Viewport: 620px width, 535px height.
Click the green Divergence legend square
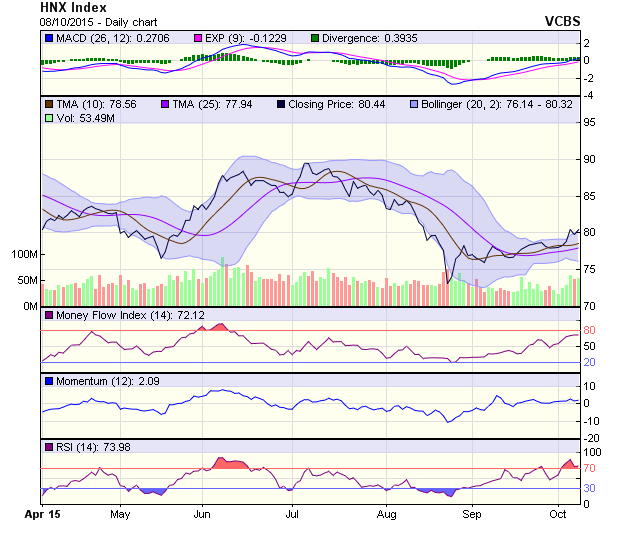(316, 38)
